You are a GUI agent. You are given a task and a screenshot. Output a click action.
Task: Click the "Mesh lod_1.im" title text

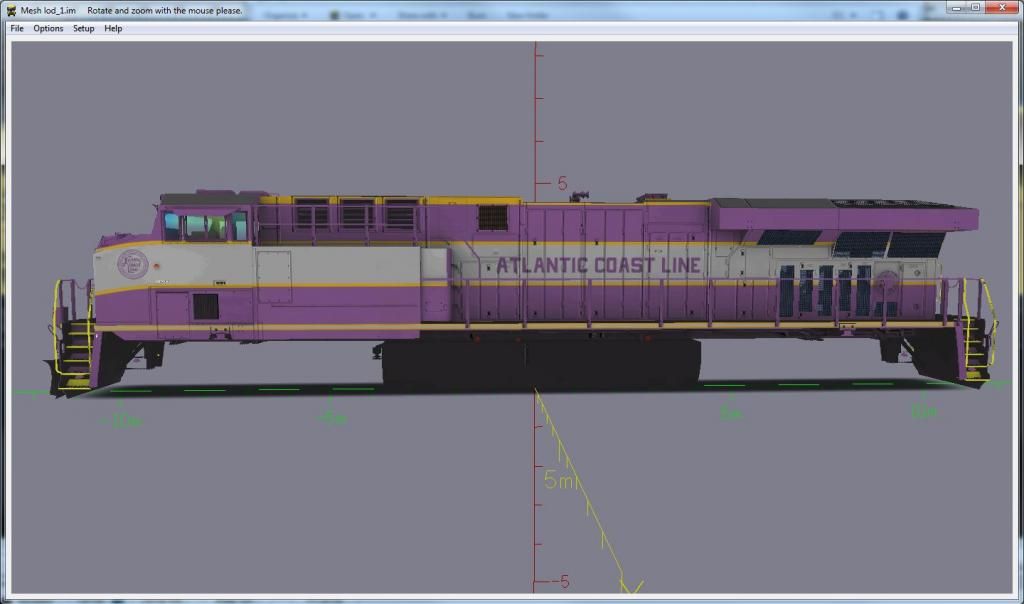pos(48,10)
